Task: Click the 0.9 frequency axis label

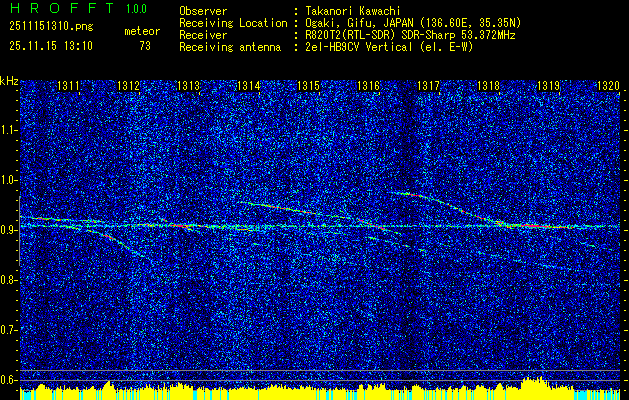Action: coord(9,230)
